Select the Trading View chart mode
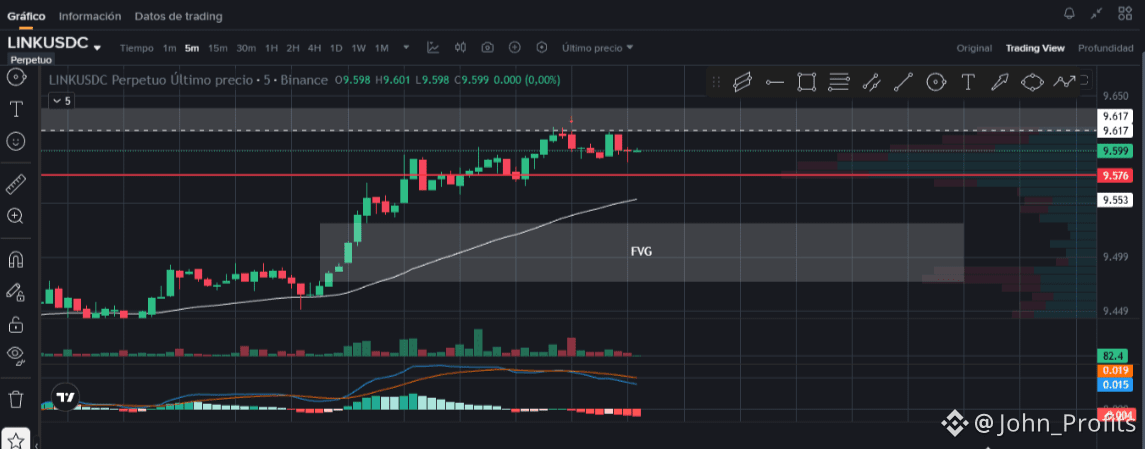The height and width of the screenshot is (449, 1145). [x=1035, y=48]
